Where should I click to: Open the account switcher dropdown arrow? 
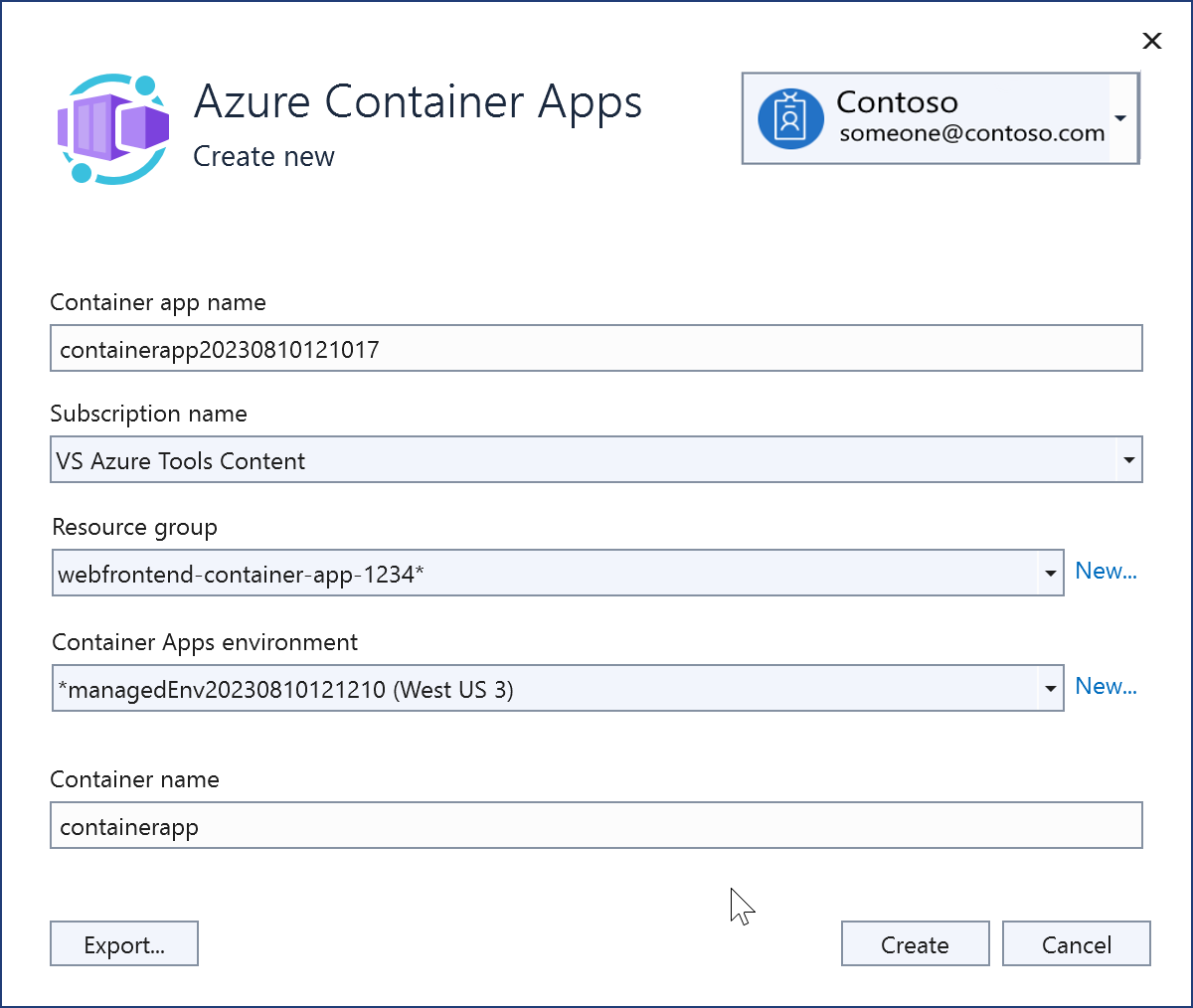pos(1120,117)
